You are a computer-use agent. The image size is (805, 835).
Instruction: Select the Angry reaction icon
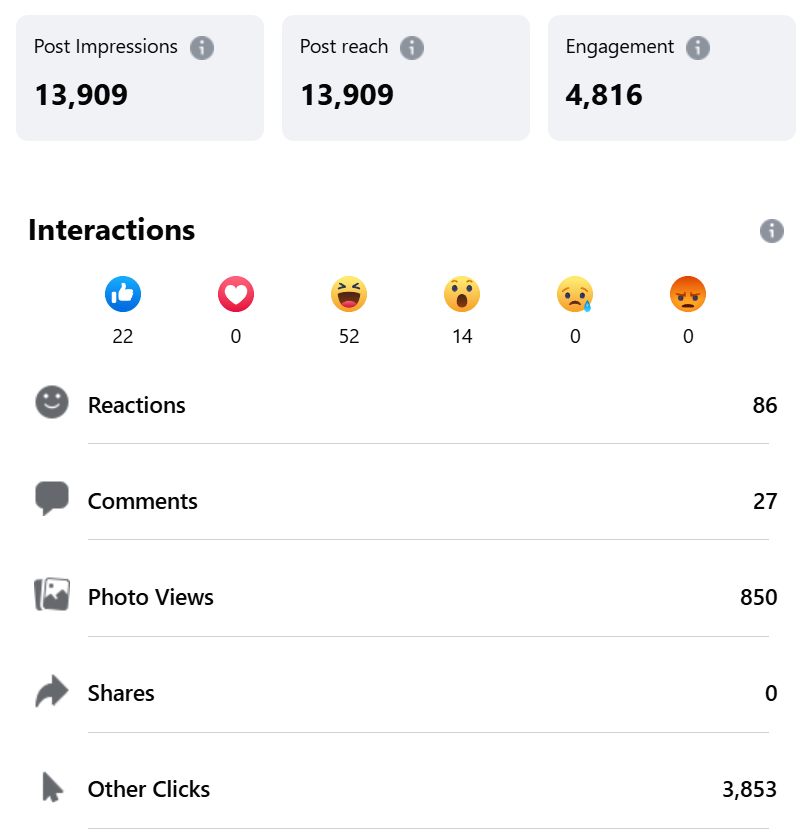(688, 294)
